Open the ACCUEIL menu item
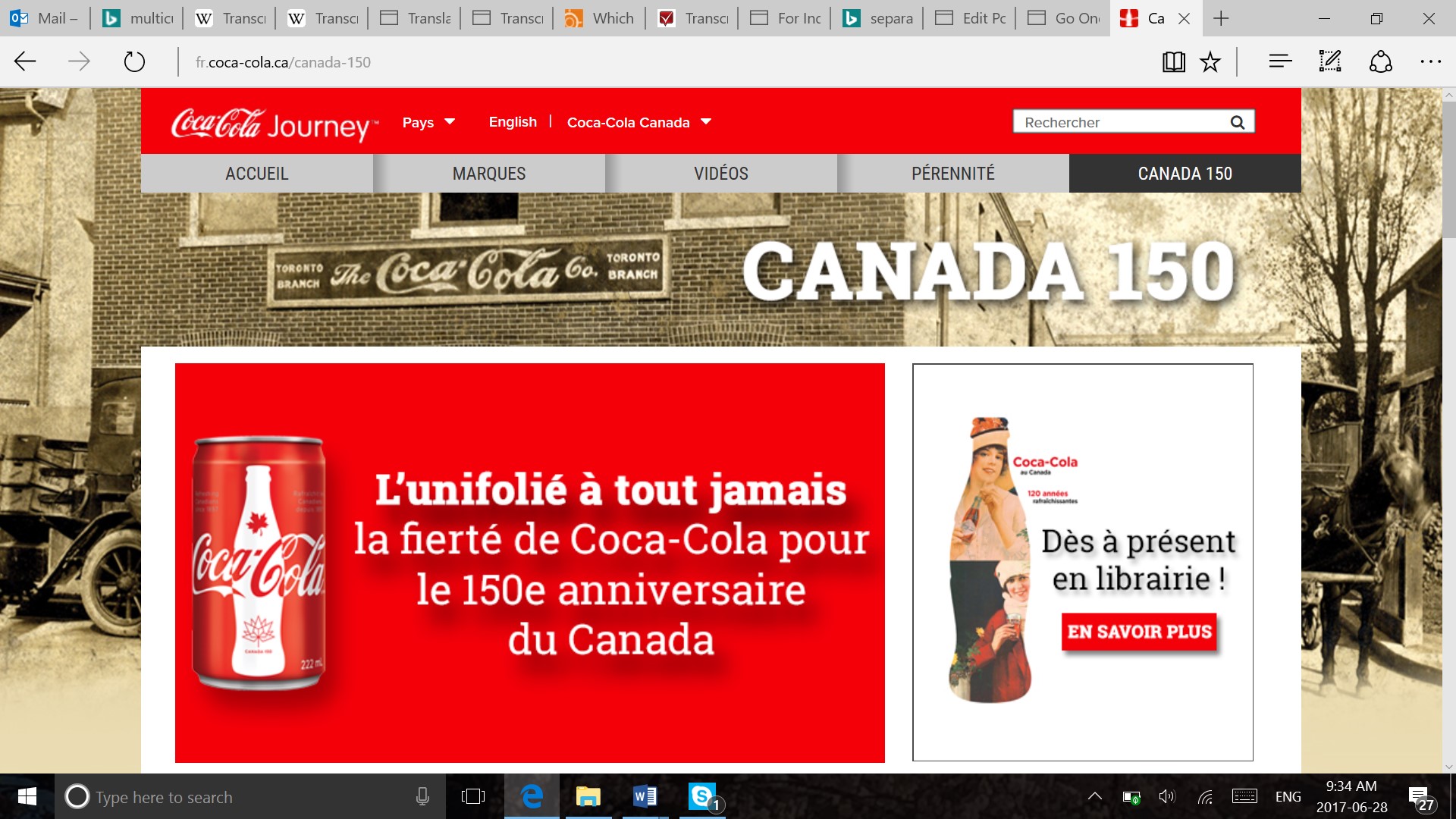Viewport: 1456px width, 819px height. pos(256,174)
